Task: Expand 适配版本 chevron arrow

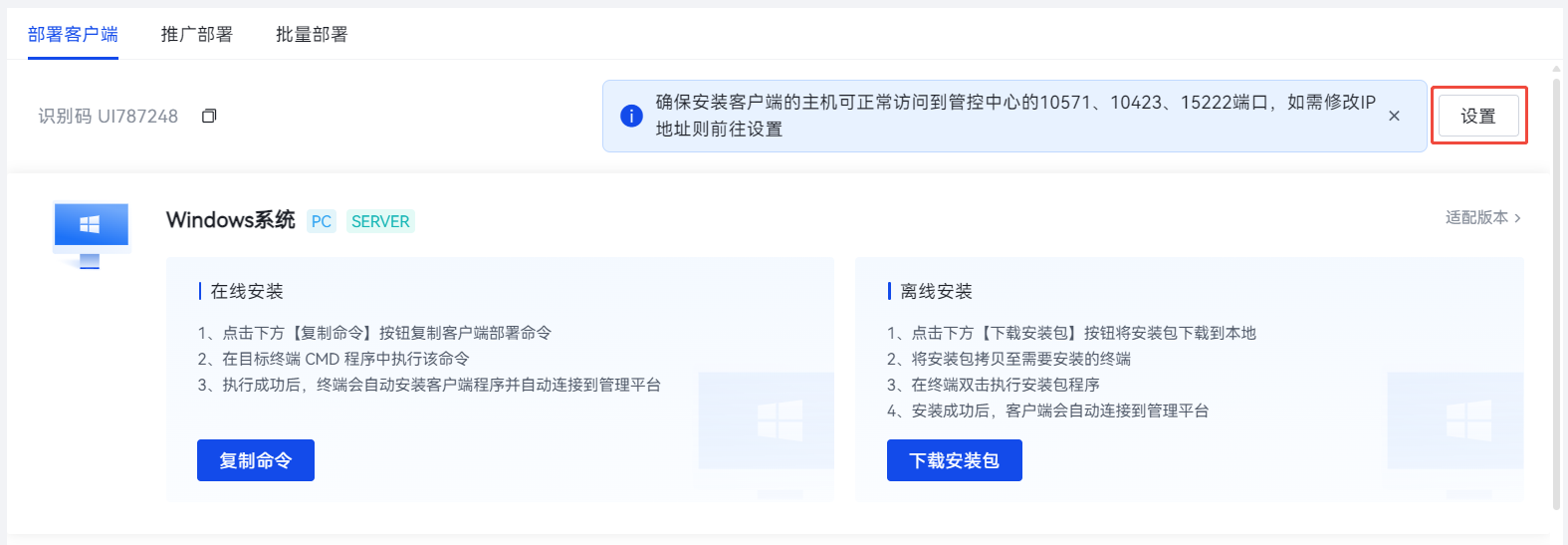Action: click(1517, 218)
